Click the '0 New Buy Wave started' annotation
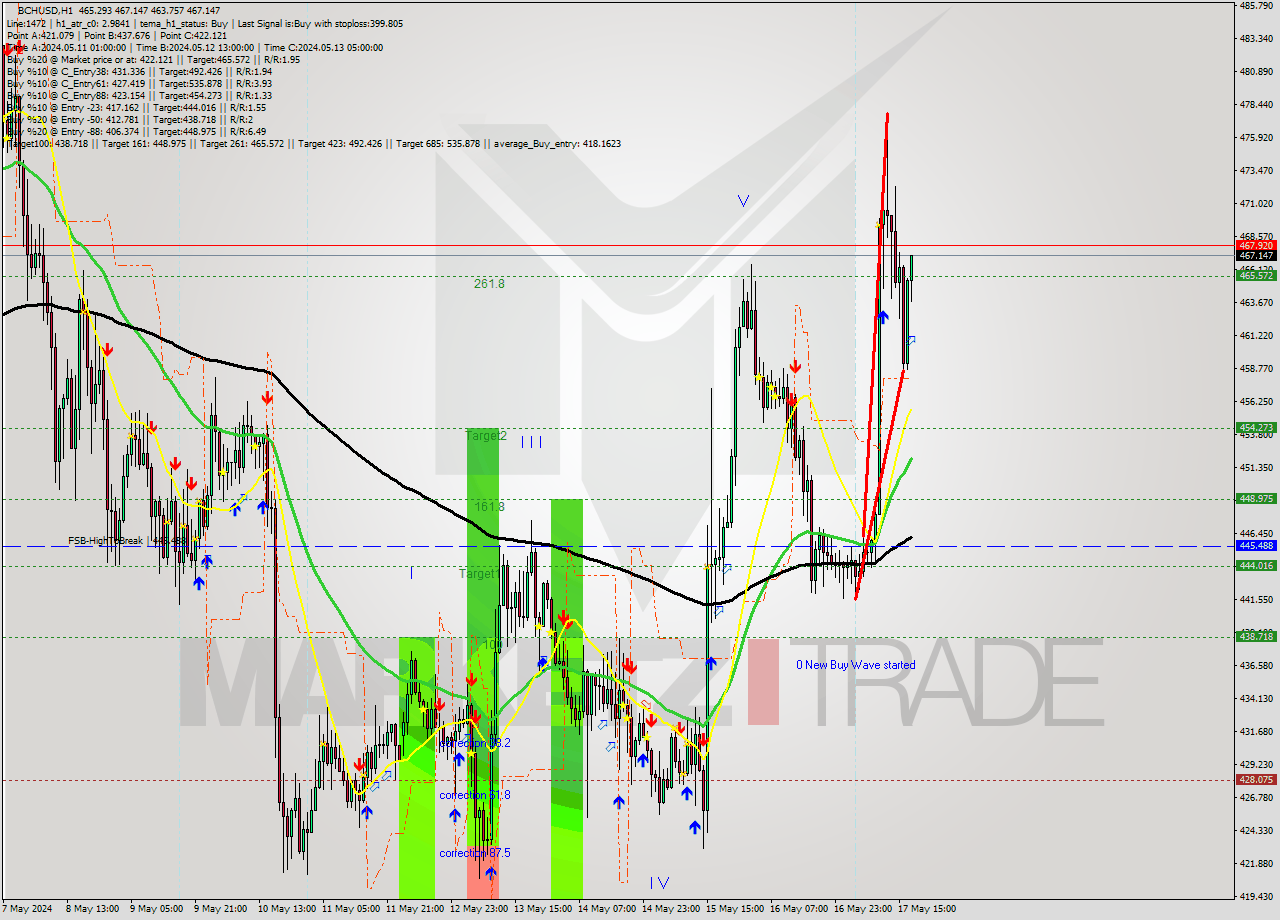This screenshot has height=920, width=1280. click(855, 665)
